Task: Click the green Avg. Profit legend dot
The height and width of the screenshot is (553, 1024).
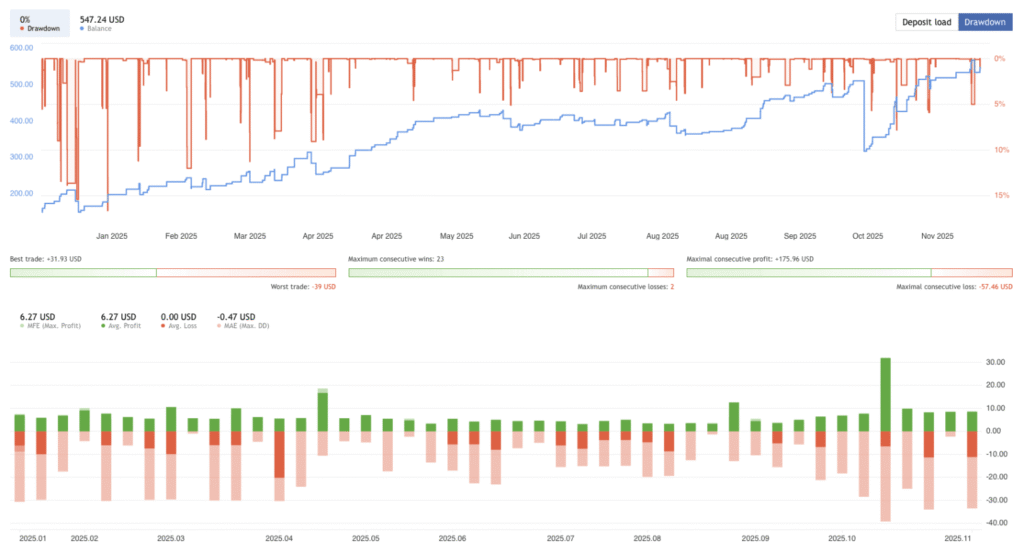Action: tap(104, 327)
